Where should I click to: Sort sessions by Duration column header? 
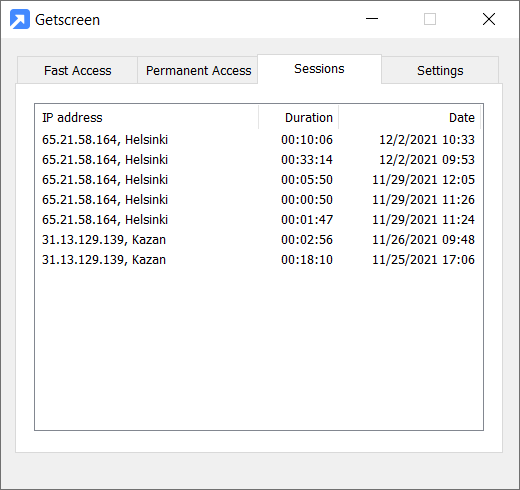299,117
